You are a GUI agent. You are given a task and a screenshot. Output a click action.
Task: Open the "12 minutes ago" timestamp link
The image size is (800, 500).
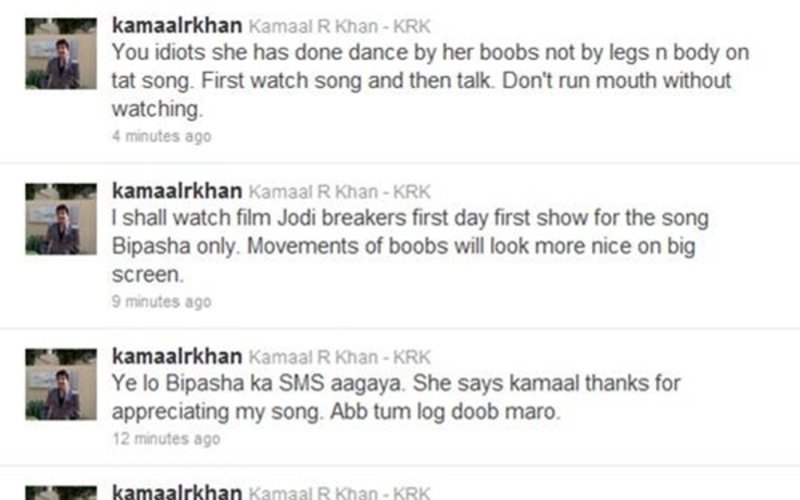pyautogui.click(x=166, y=439)
